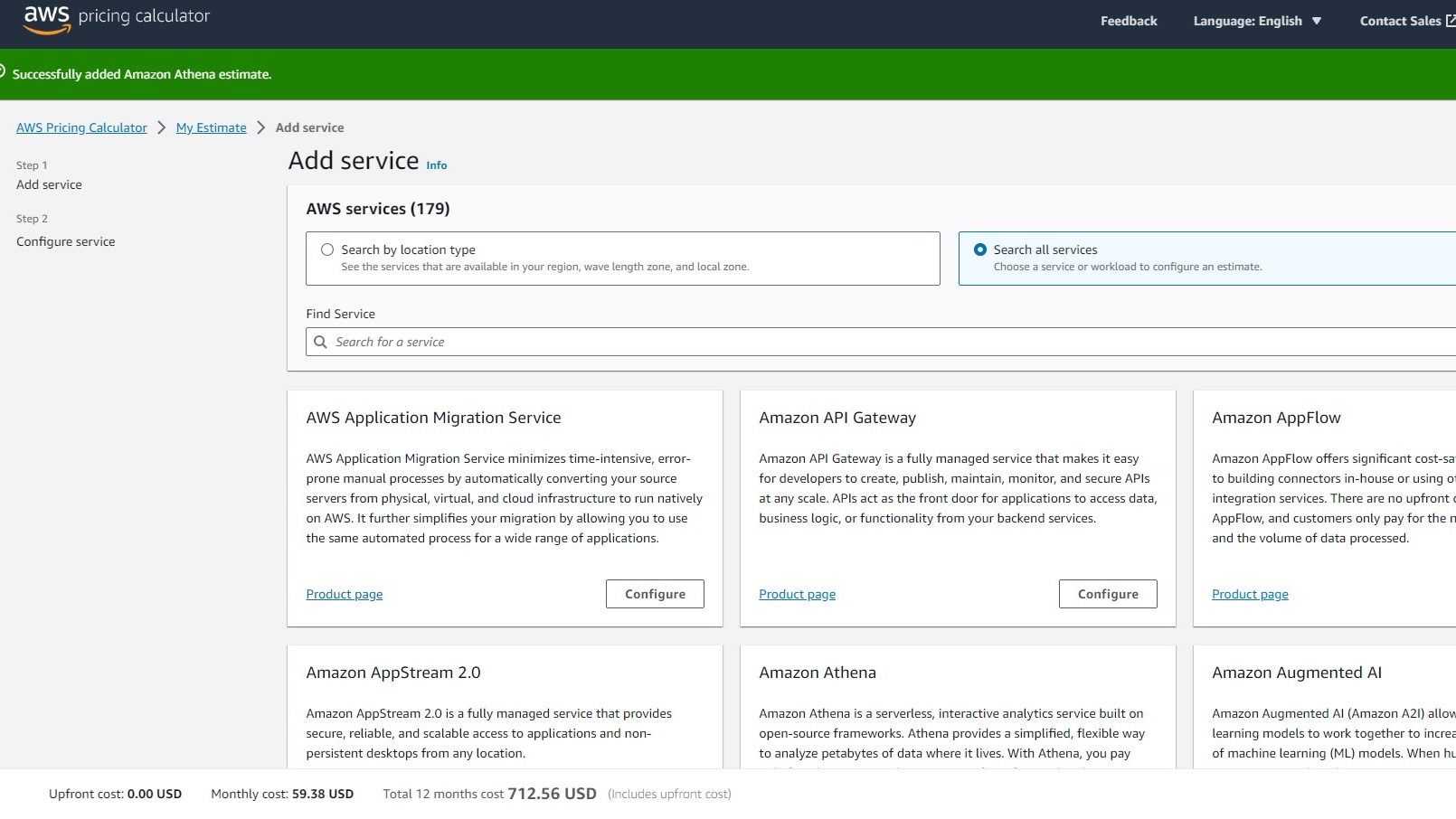Open the Product page for Amazon API Gateway
This screenshot has width=1456, height=819.
point(797,594)
